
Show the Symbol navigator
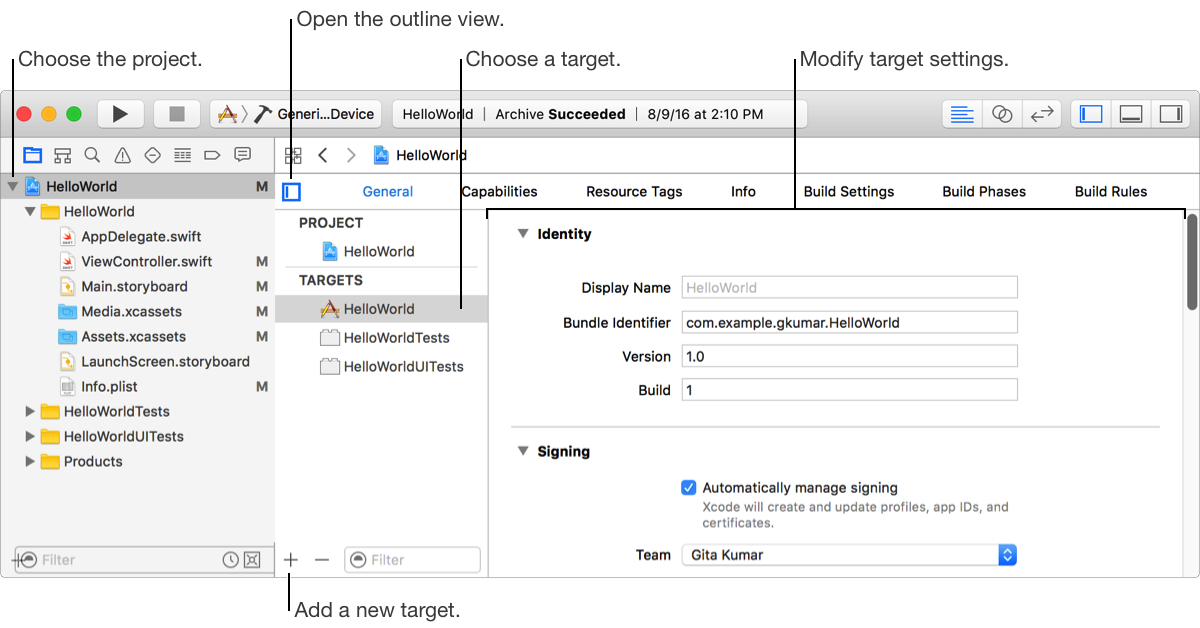pos(63,155)
